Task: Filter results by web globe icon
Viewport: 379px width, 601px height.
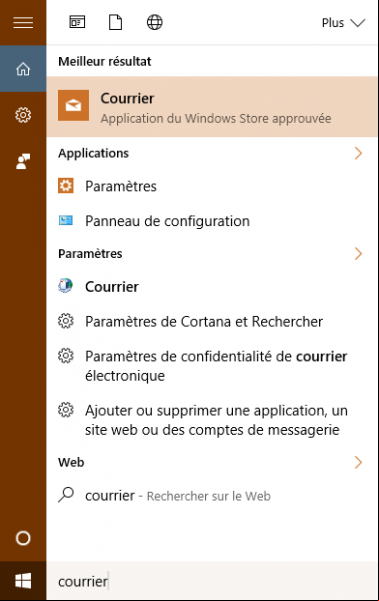Action: click(155, 22)
